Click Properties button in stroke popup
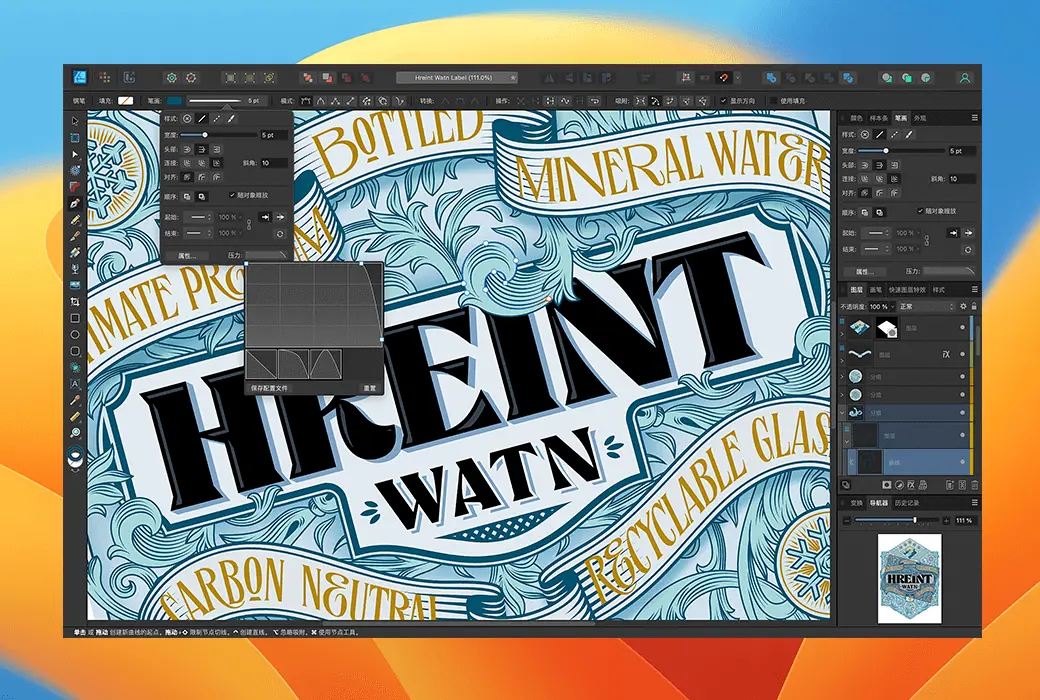 (x=188, y=255)
